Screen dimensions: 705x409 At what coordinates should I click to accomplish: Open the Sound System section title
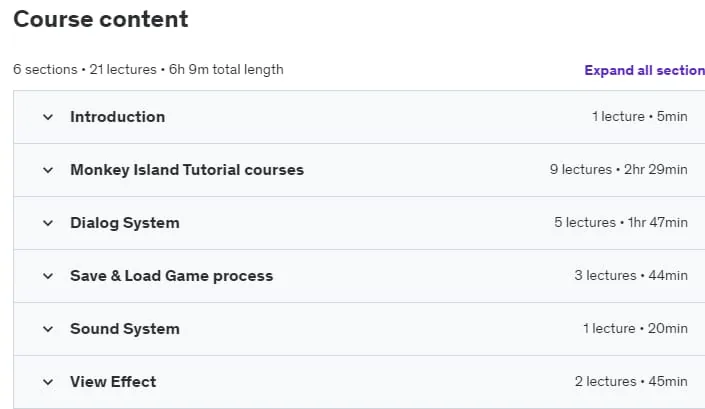[x=125, y=329]
